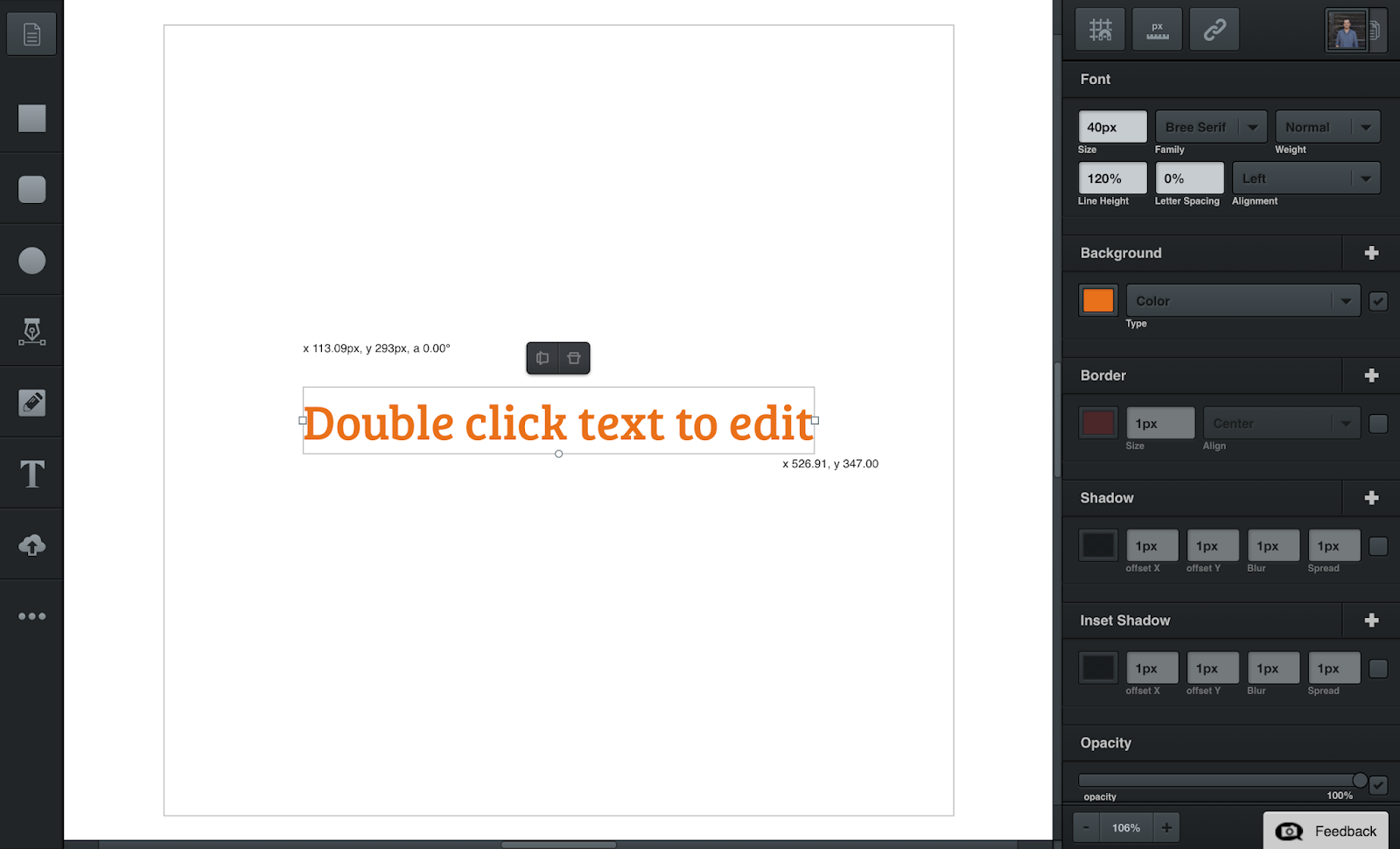Click the delete icon above the text
The height and width of the screenshot is (849, 1400).
[574, 358]
